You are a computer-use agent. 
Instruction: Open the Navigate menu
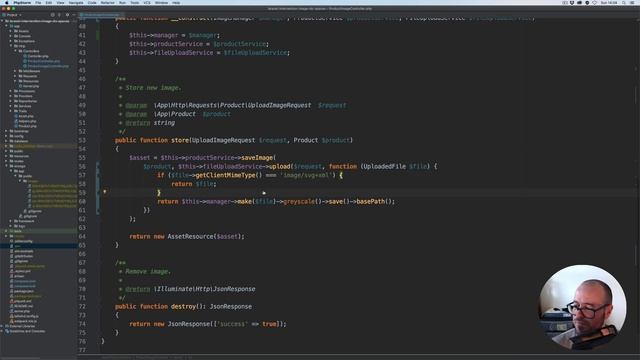pyautogui.click(x=76, y=2)
